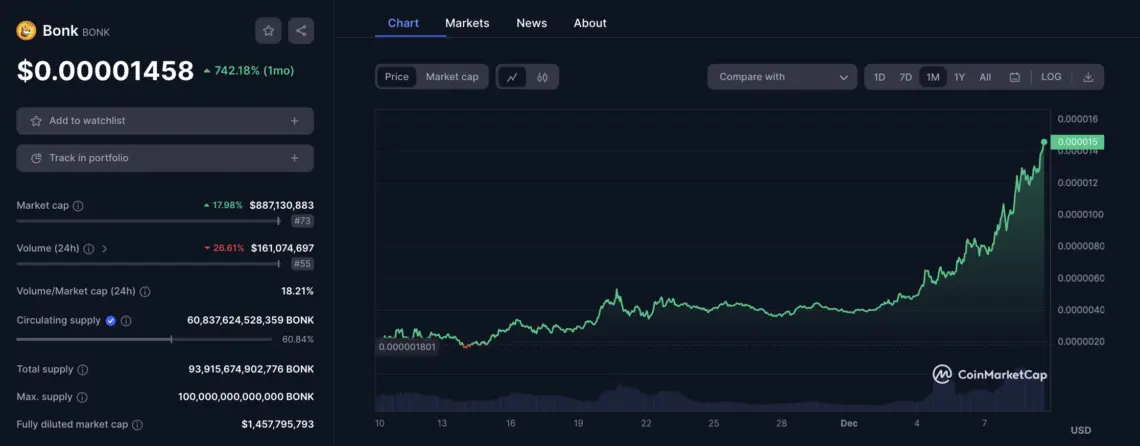The height and width of the screenshot is (446, 1140).
Task: Expand Volume (24h) chevron arrow
Action: (x=105, y=249)
